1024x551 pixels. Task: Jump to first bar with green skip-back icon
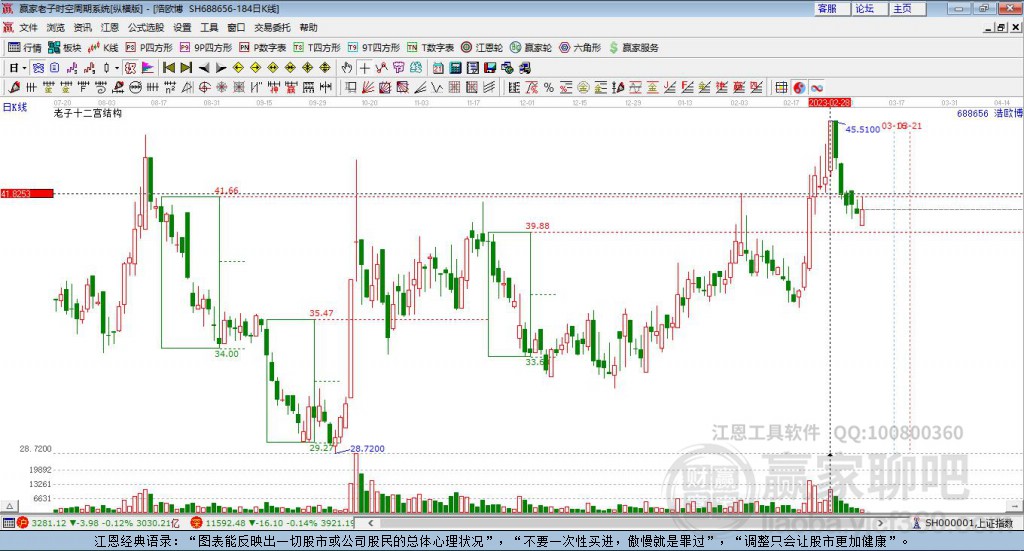(x=168, y=68)
